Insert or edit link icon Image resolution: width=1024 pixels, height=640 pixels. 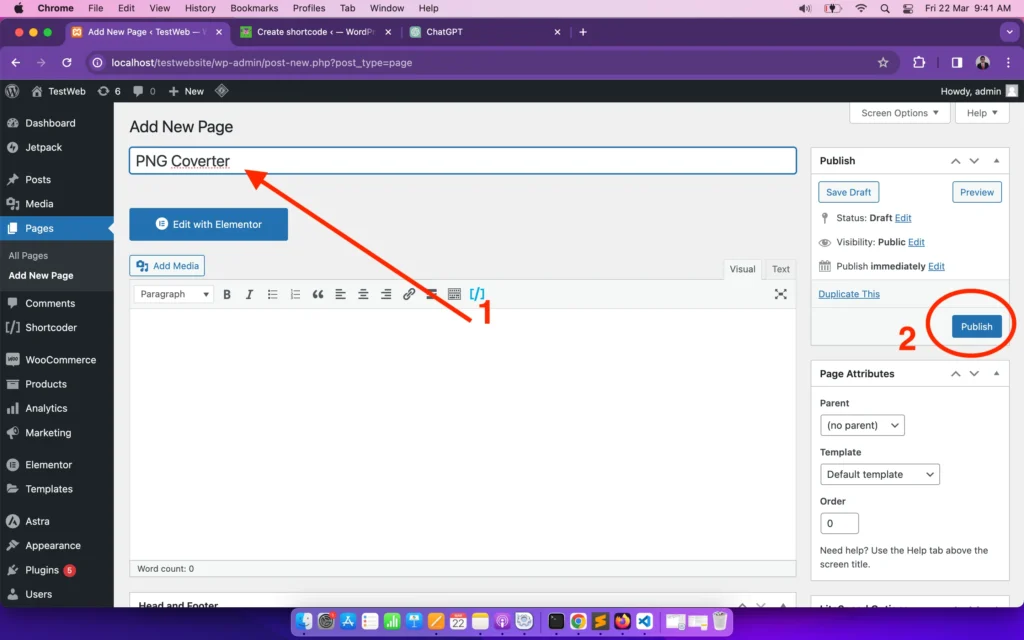[409, 295]
